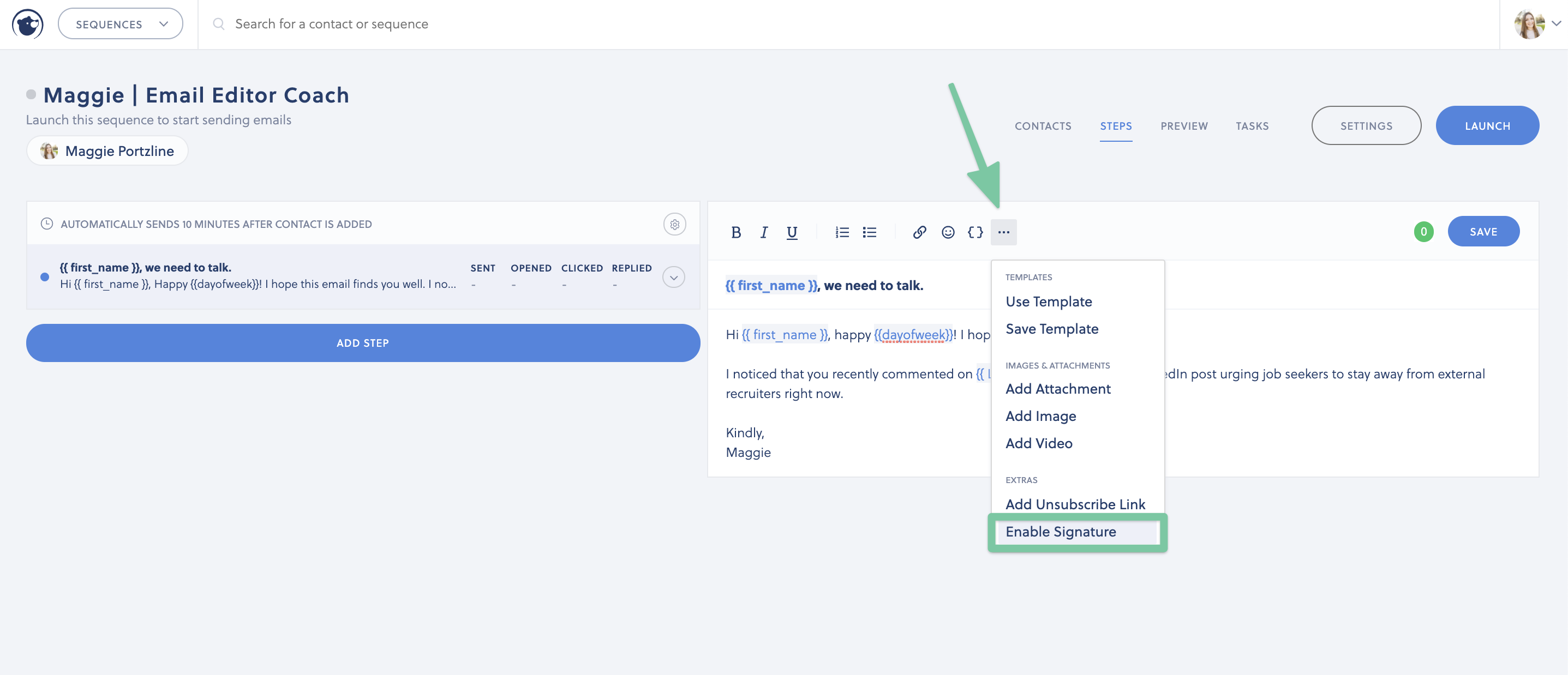
Task: Close the three-dots more options menu
Action: point(1003,232)
